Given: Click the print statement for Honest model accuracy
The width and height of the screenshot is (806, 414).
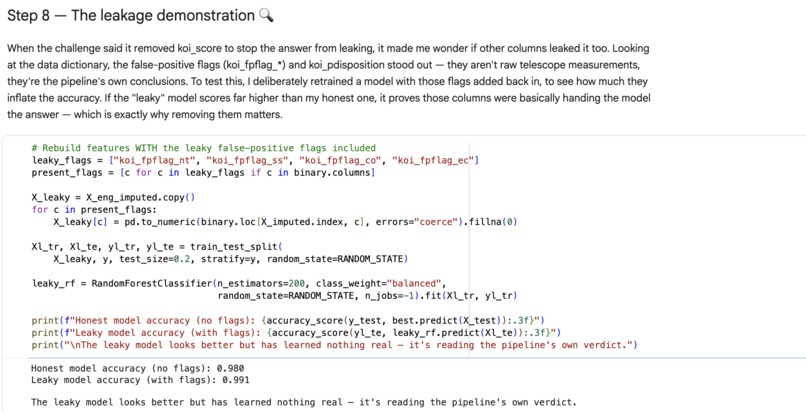Looking at the screenshot, I should pos(288,320).
